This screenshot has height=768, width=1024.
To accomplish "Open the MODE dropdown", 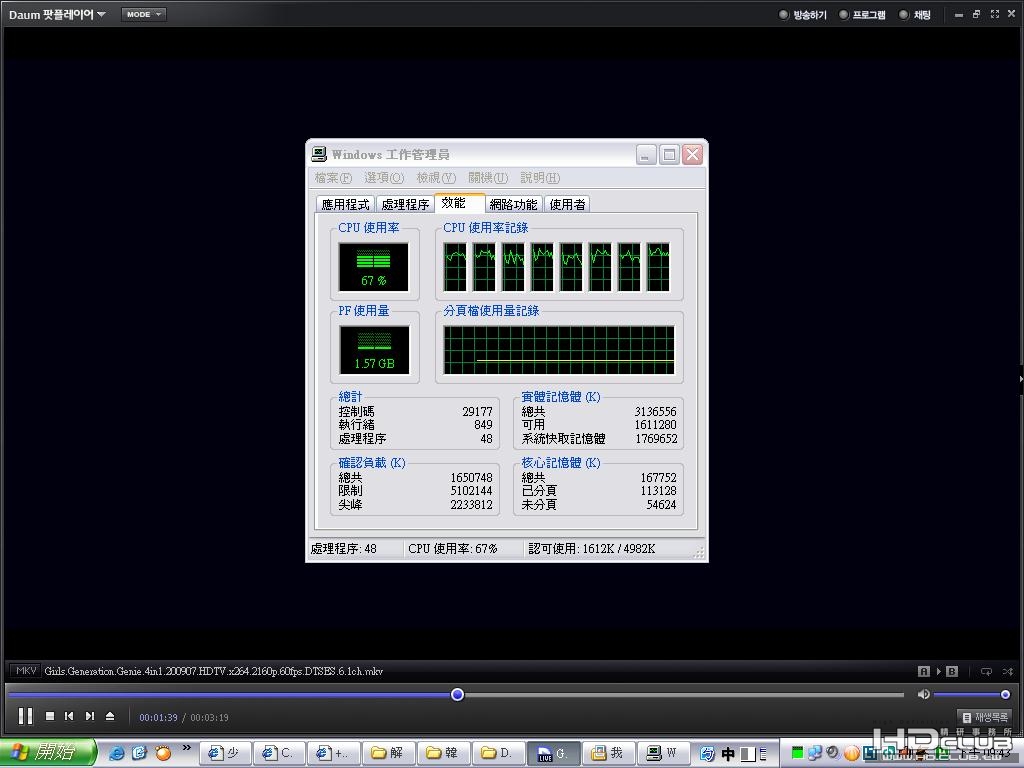I will pos(144,14).
